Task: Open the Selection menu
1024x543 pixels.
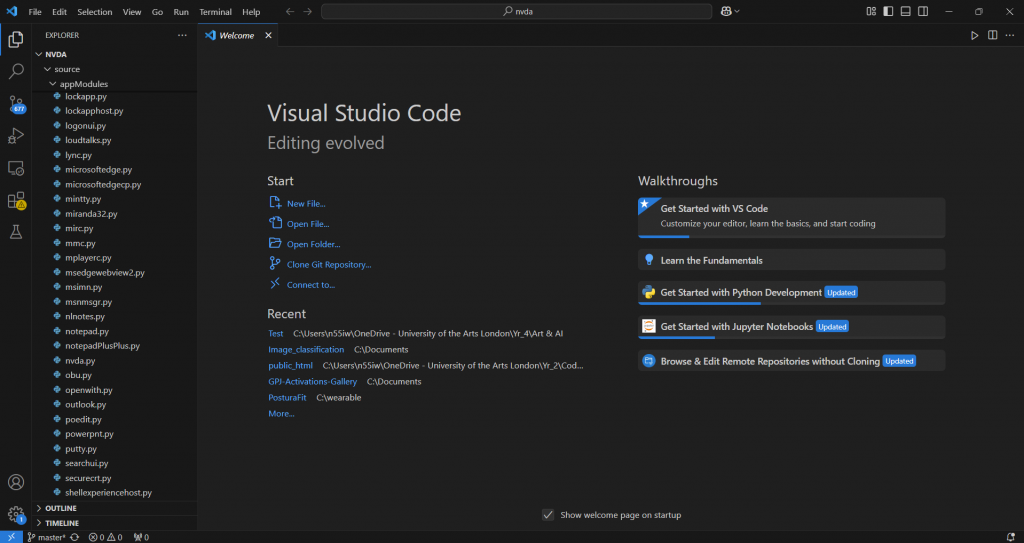Action: [95, 12]
